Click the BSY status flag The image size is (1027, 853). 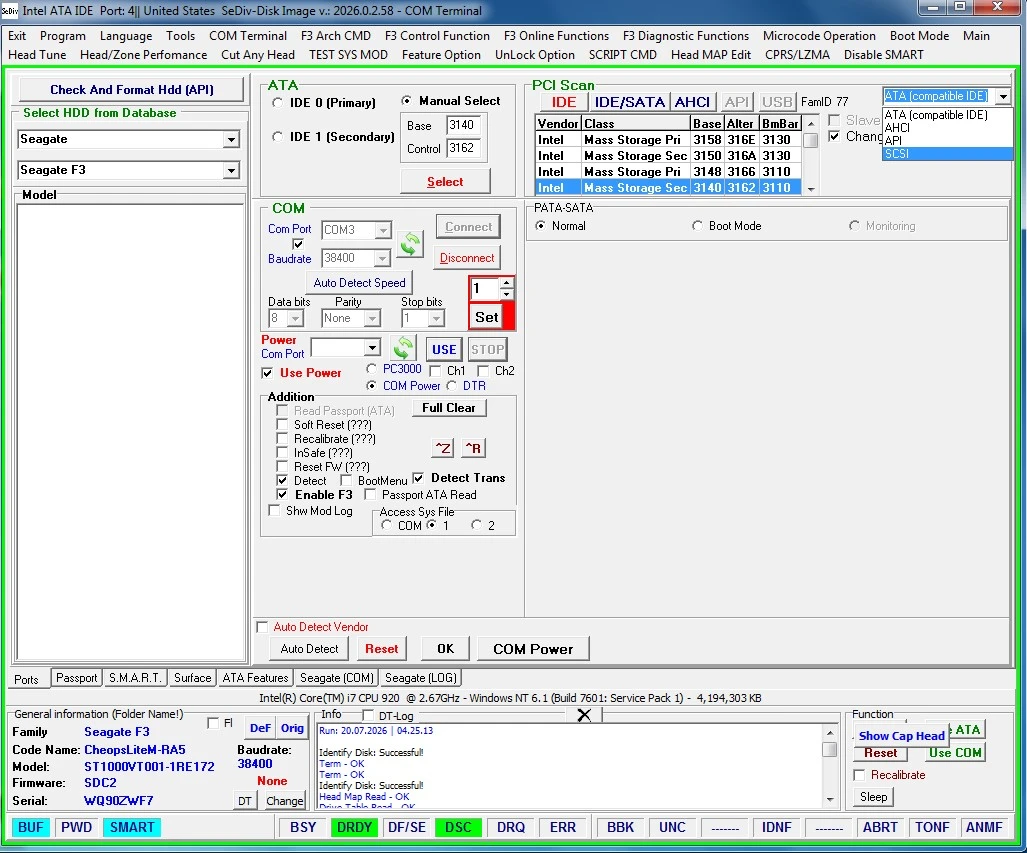(303, 827)
